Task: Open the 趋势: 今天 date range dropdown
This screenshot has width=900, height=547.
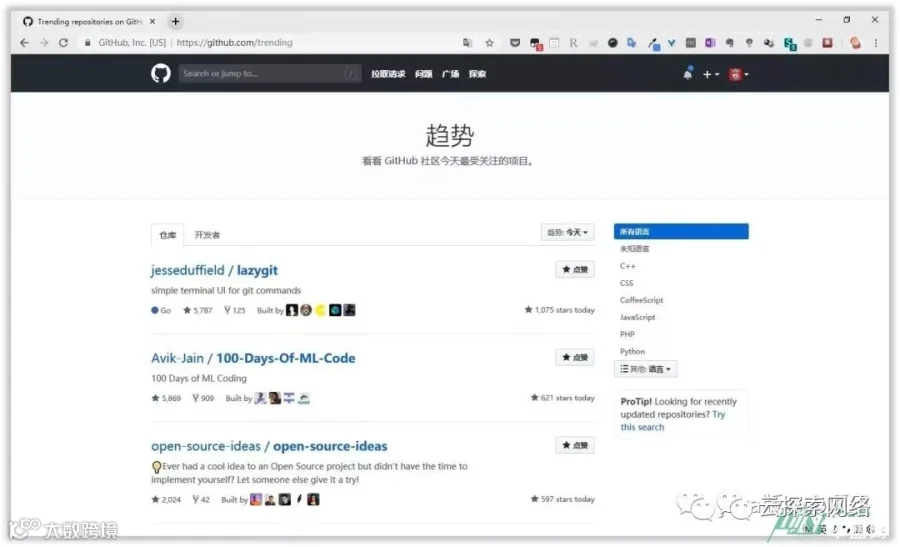Action: (567, 232)
